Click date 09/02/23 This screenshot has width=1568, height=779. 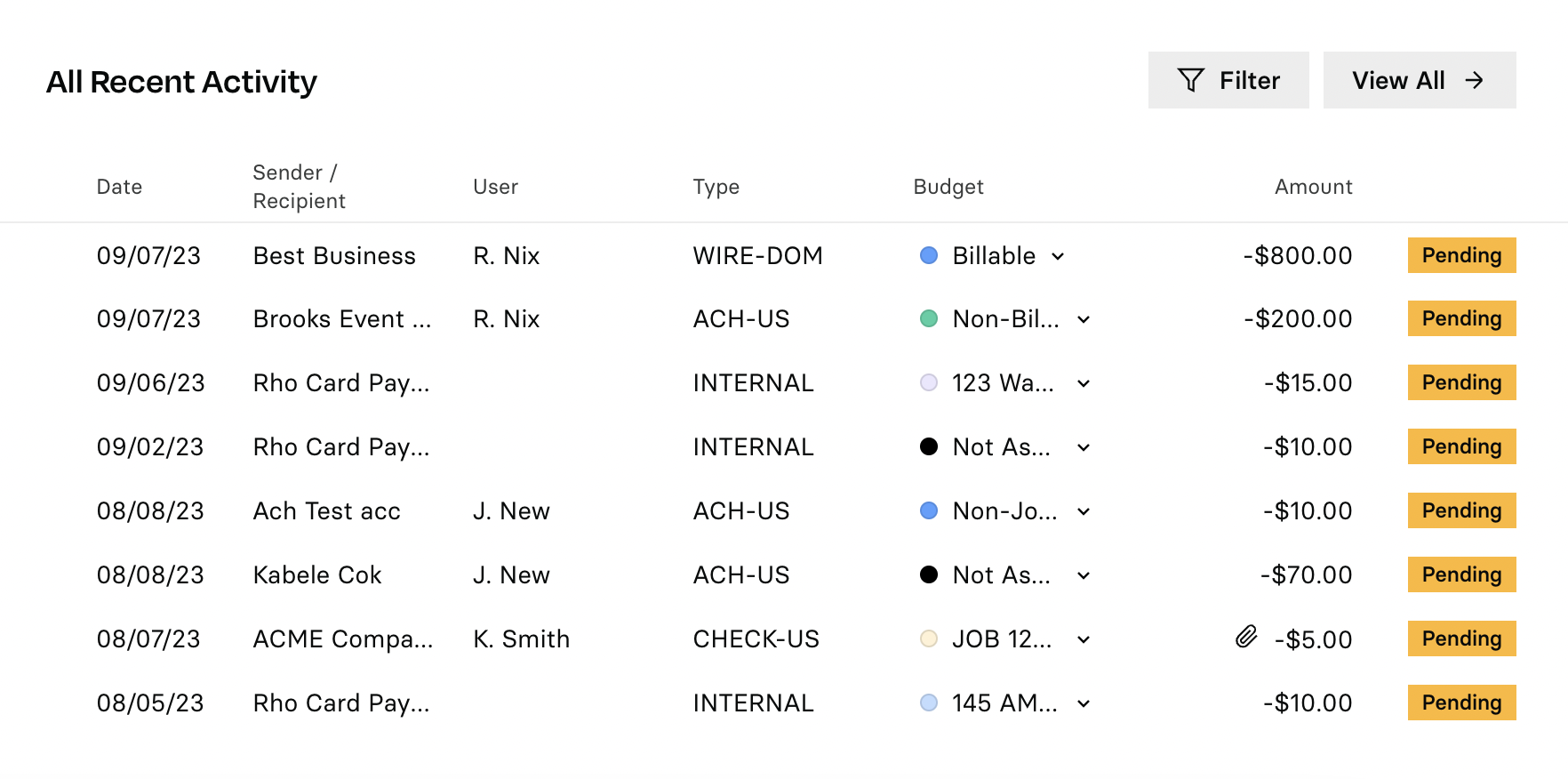click(x=150, y=447)
